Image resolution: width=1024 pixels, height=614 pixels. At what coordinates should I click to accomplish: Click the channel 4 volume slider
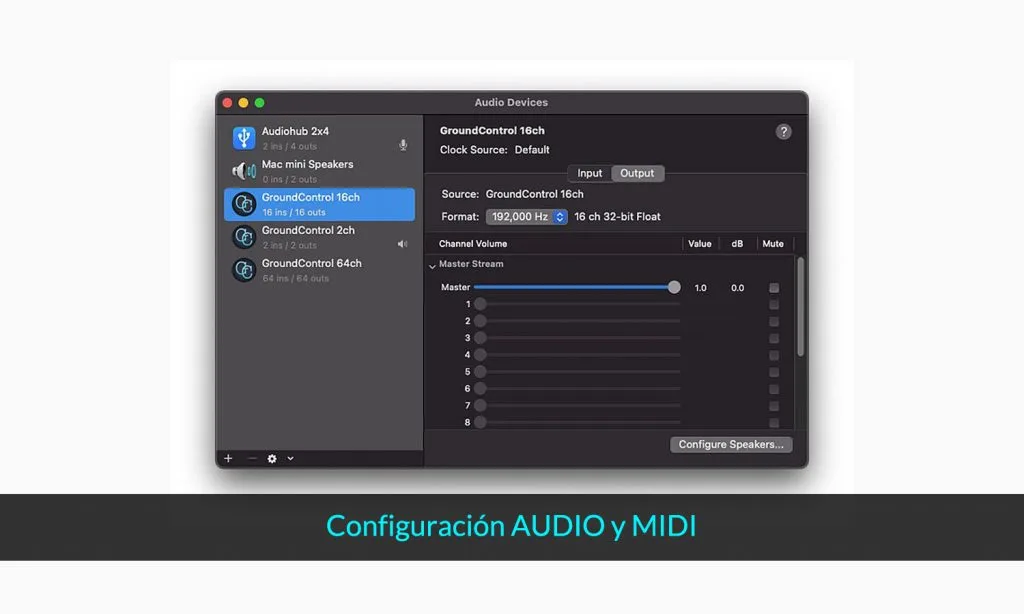click(577, 355)
